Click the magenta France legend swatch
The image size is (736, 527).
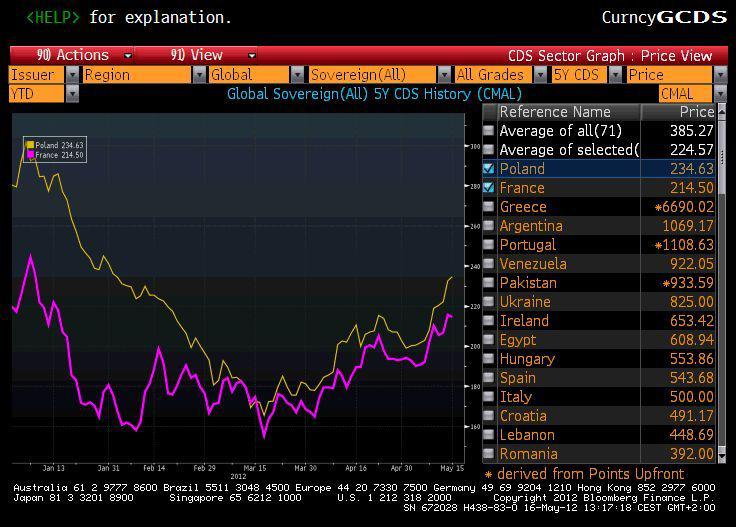coord(31,155)
